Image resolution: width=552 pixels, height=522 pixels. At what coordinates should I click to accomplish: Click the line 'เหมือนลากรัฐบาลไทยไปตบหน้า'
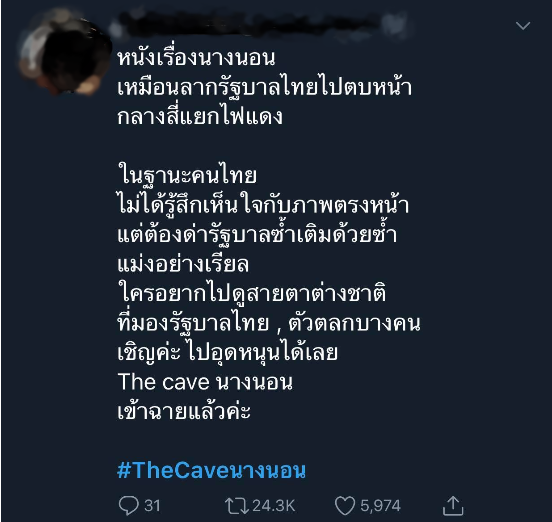pyautogui.click(x=264, y=87)
